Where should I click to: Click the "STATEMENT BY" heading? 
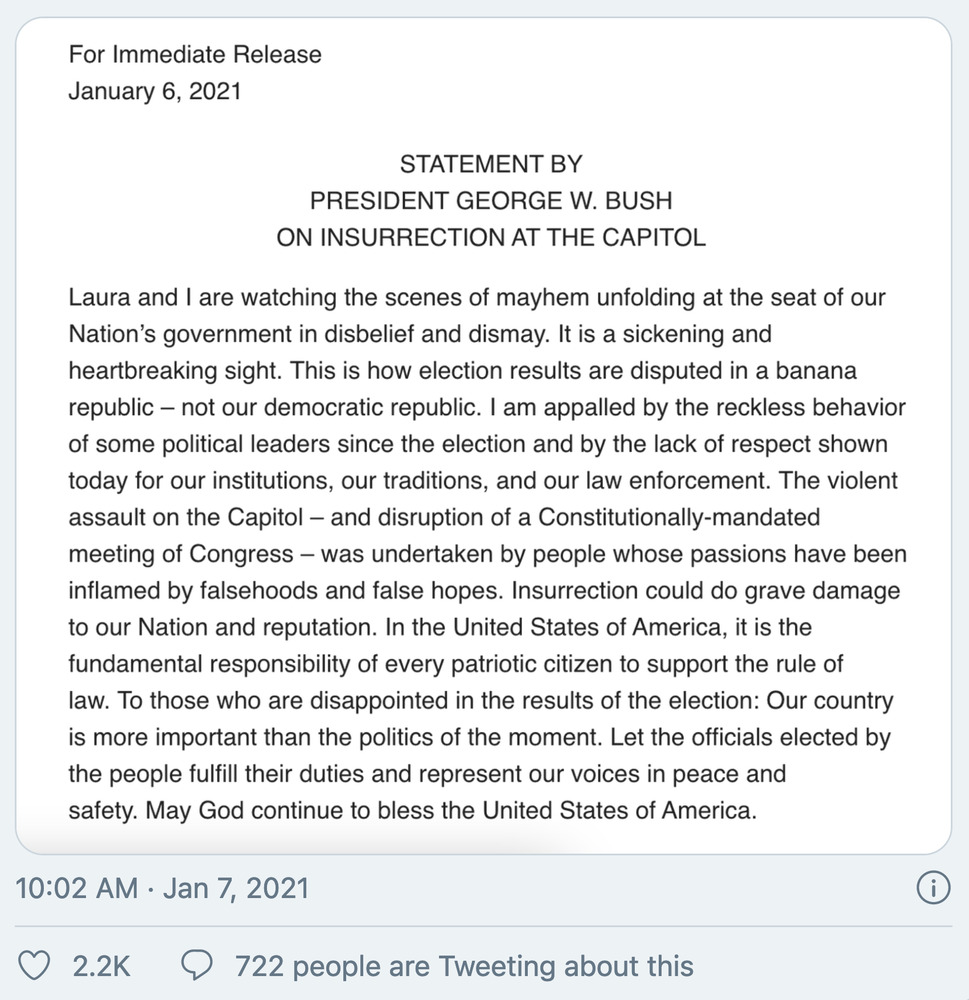(491, 165)
